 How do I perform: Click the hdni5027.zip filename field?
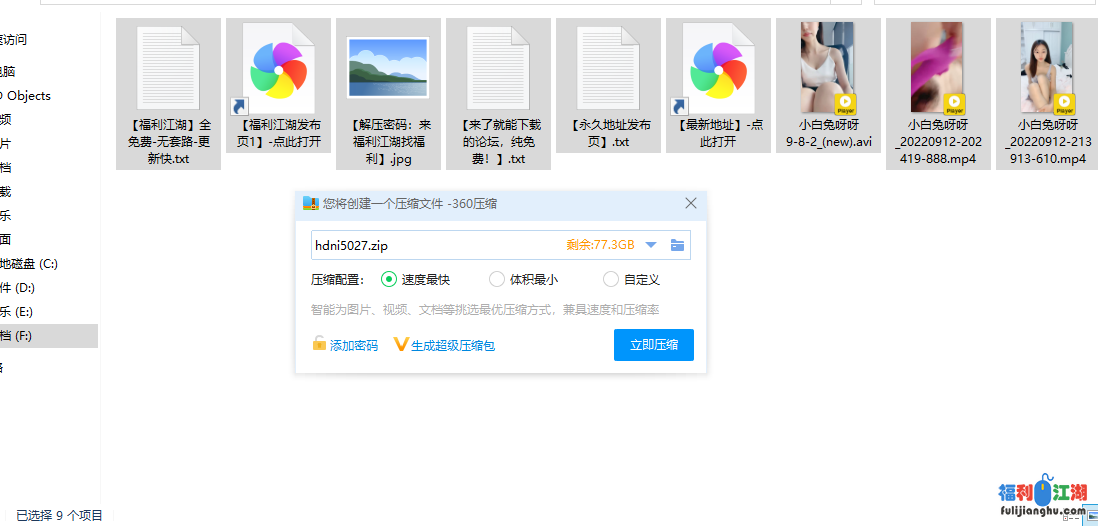click(430, 245)
